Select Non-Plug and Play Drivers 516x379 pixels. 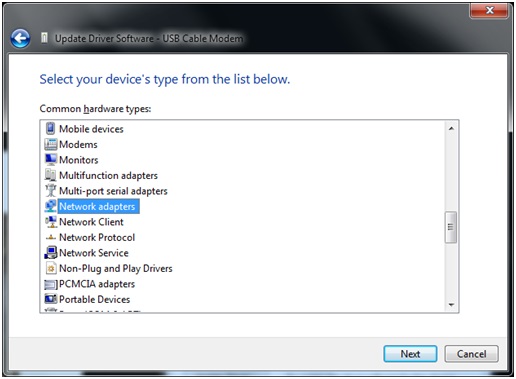tap(116, 268)
